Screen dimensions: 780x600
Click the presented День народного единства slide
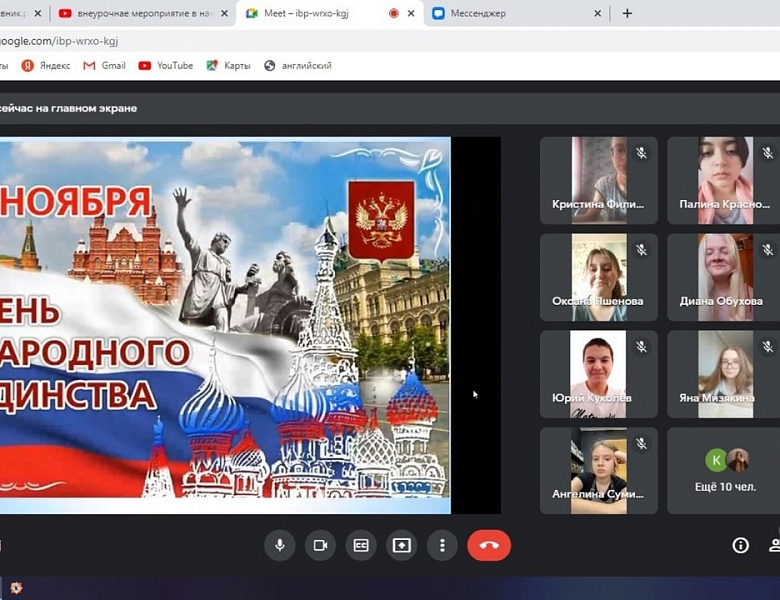225,325
